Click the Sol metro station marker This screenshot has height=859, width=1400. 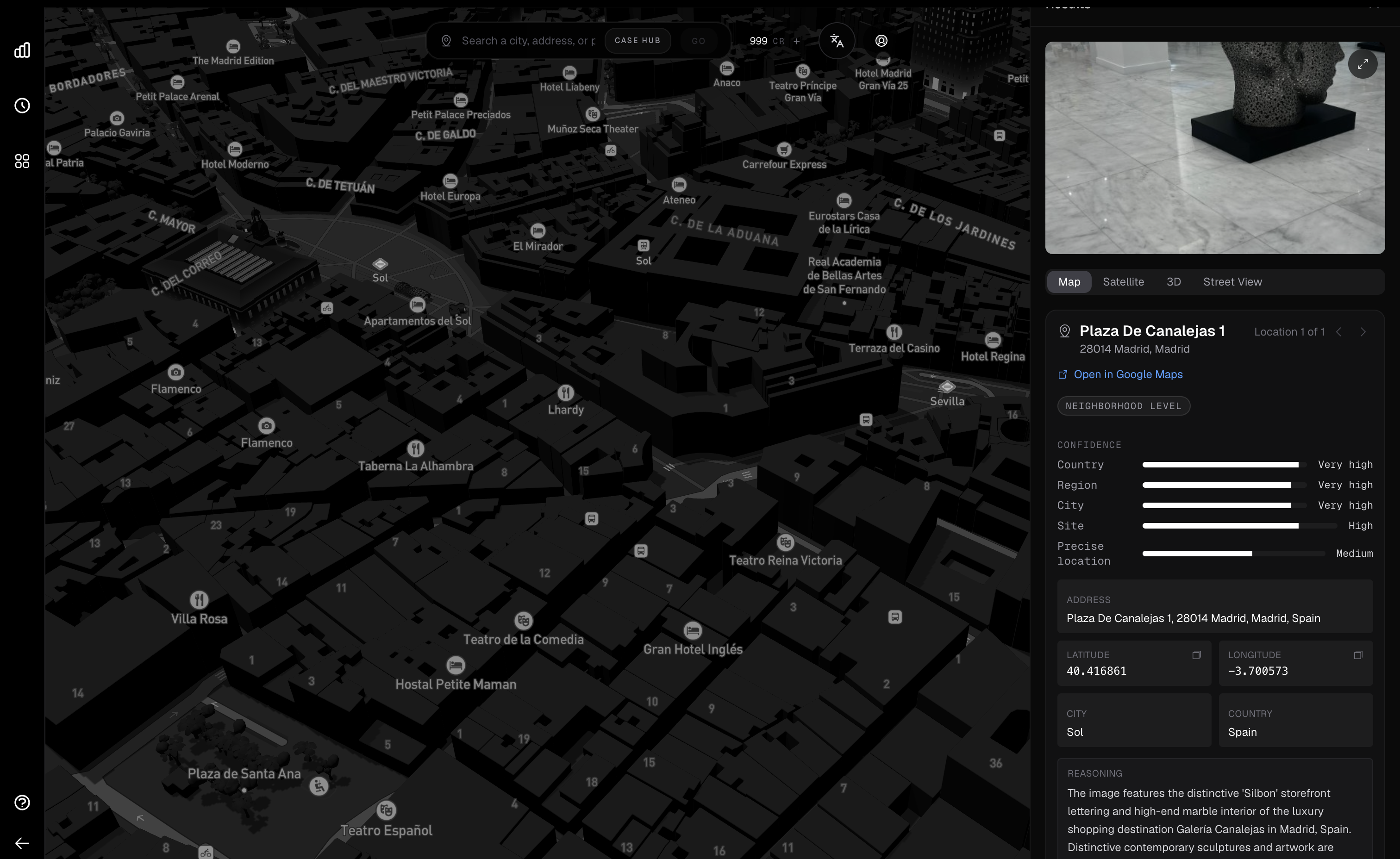pyautogui.click(x=380, y=264)
